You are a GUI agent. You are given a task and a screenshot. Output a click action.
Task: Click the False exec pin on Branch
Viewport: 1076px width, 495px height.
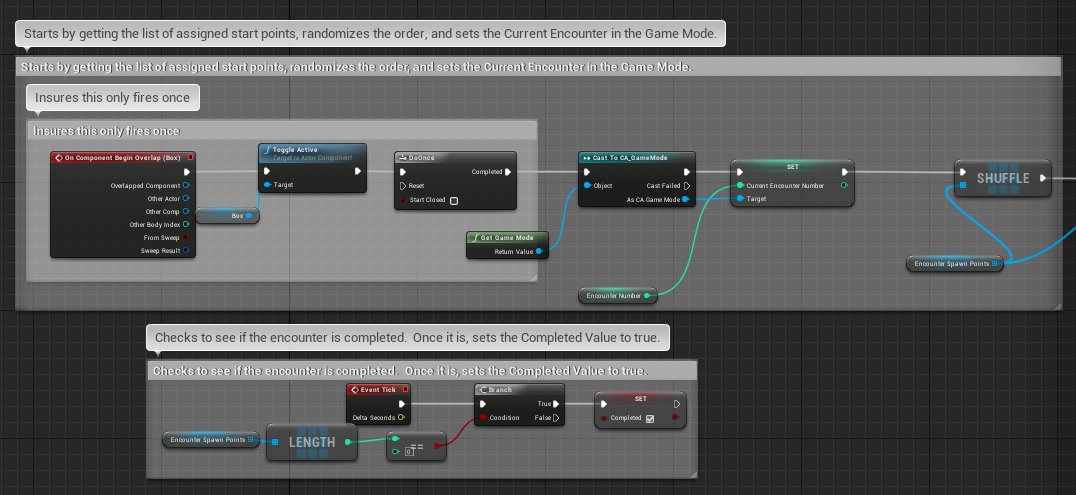pyautogui.click(x=557, y=417)
